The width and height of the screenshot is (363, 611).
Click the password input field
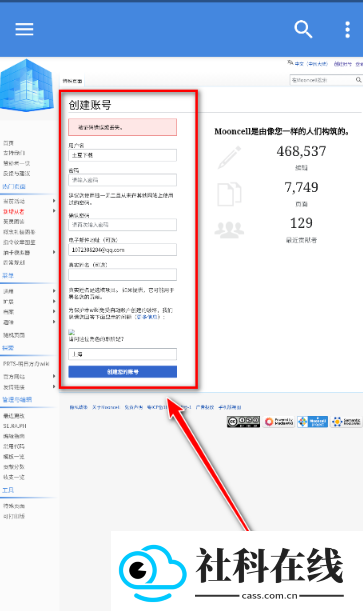coord(122,180)
